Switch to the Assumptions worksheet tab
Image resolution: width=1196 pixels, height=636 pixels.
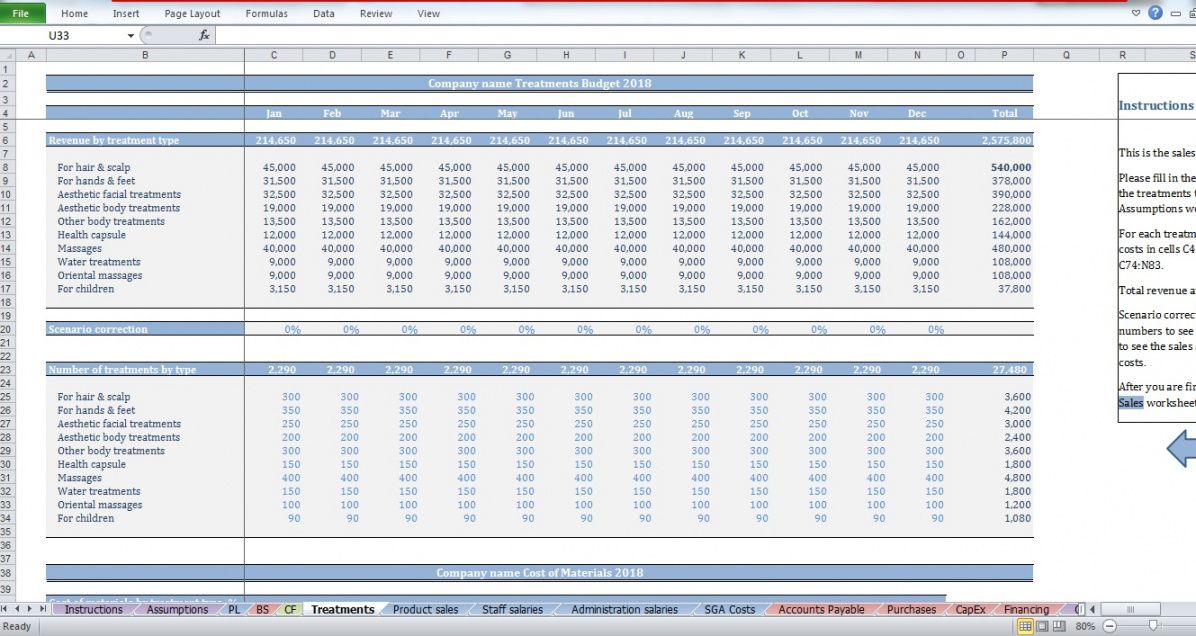tap(177, 609)
